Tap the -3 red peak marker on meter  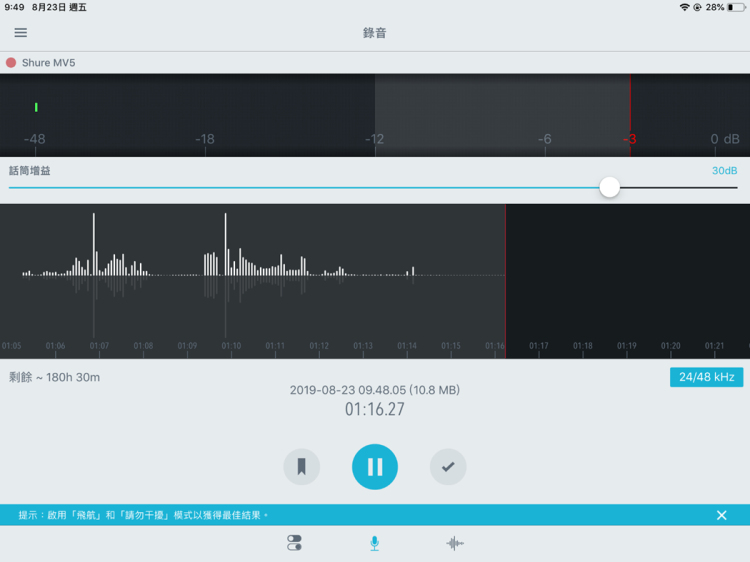coord(630,139)
